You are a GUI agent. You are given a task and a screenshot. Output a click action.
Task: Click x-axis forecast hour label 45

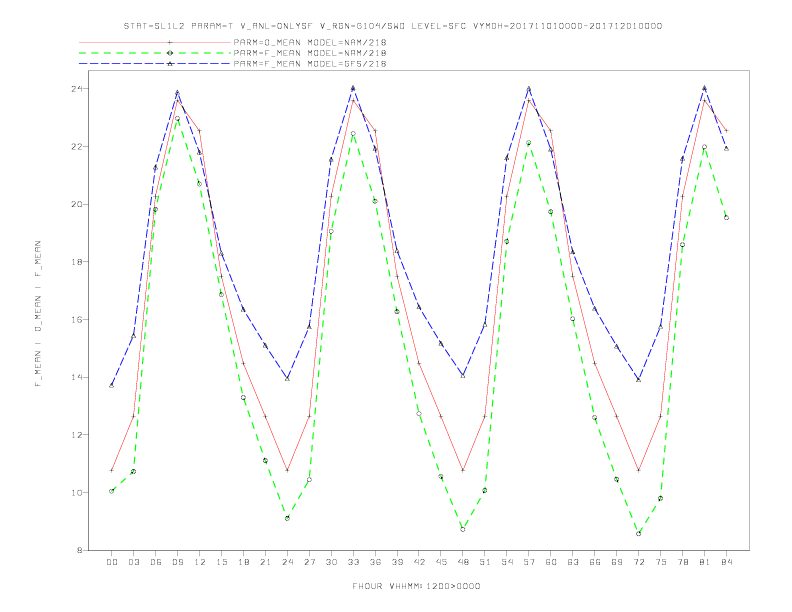[441, 562]
